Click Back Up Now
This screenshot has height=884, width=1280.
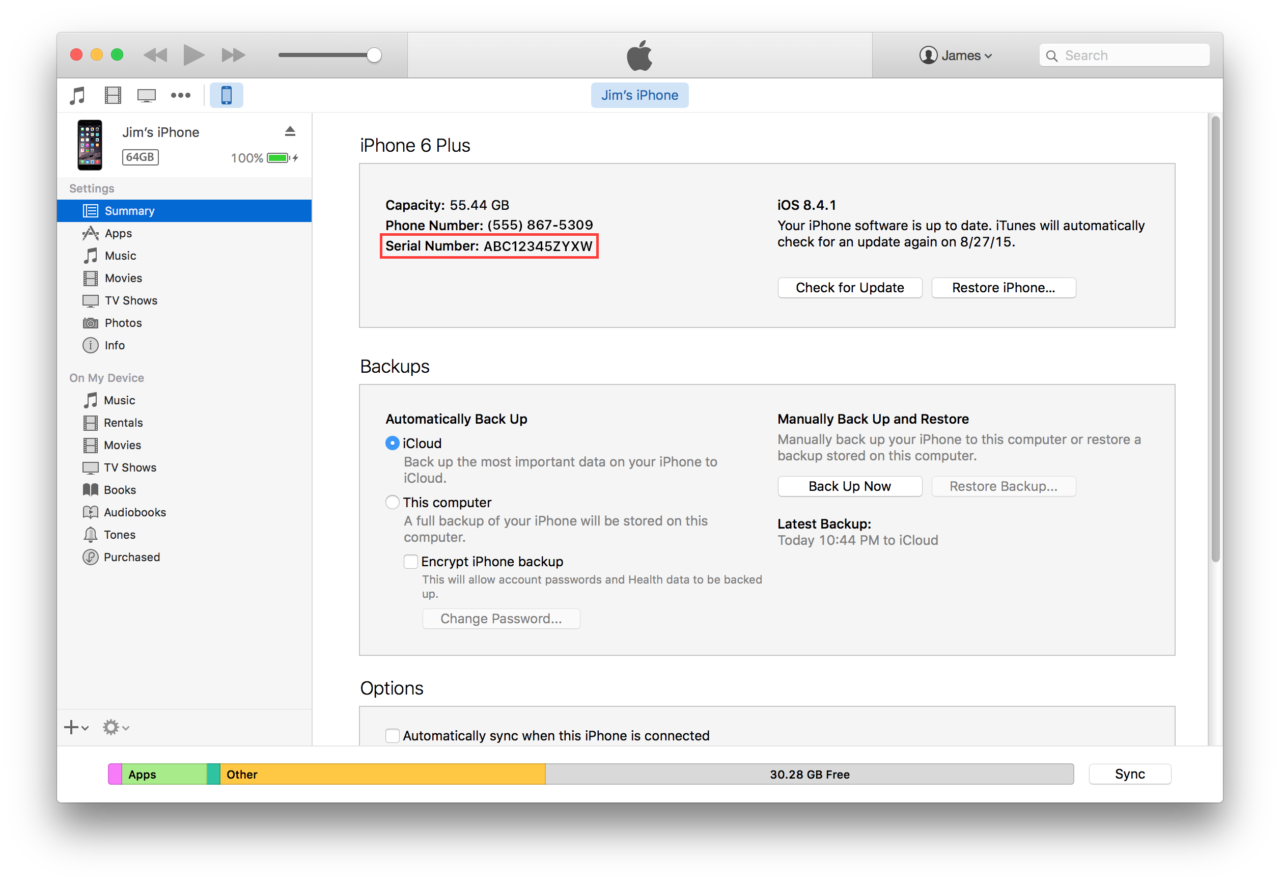(x=849, y=486)
